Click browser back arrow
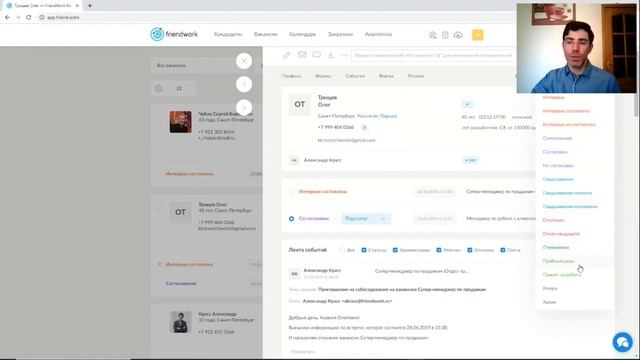Screen dimensions: 640x360 pos(7,17)
